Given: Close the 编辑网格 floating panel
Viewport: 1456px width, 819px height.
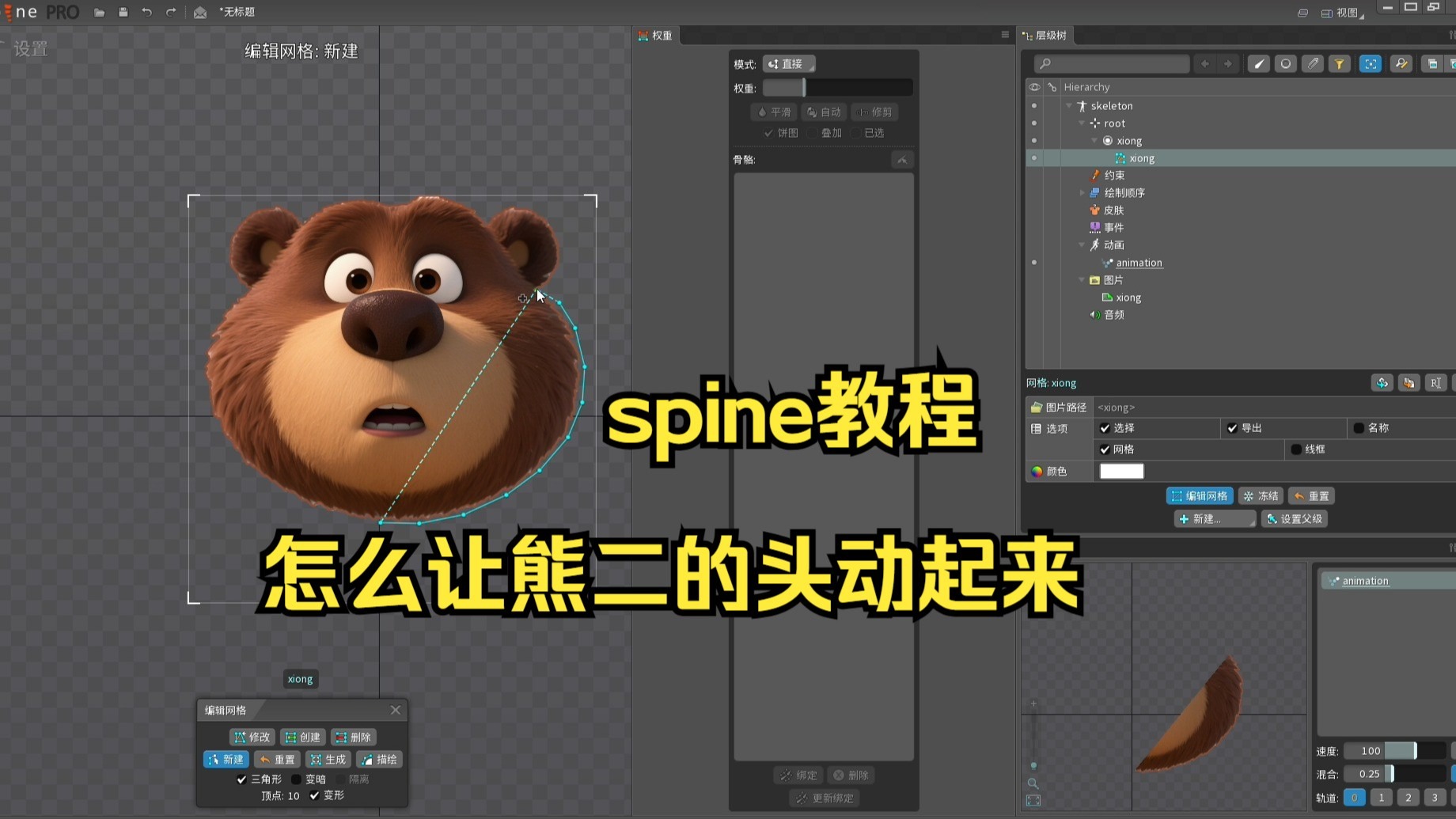Looking at the screenshot, I should 396,710.
